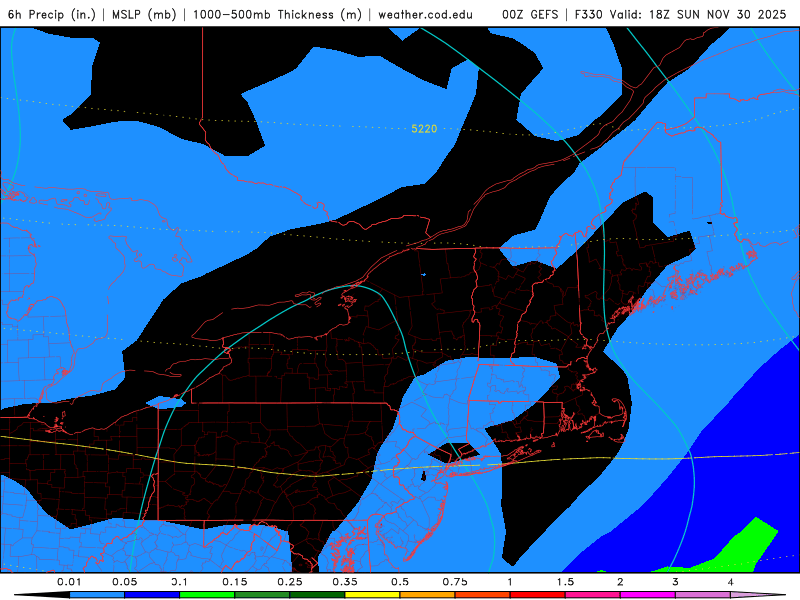Click the dark green 0.25 colorbar swatch
800x600 pixels.
pos(317,595)
